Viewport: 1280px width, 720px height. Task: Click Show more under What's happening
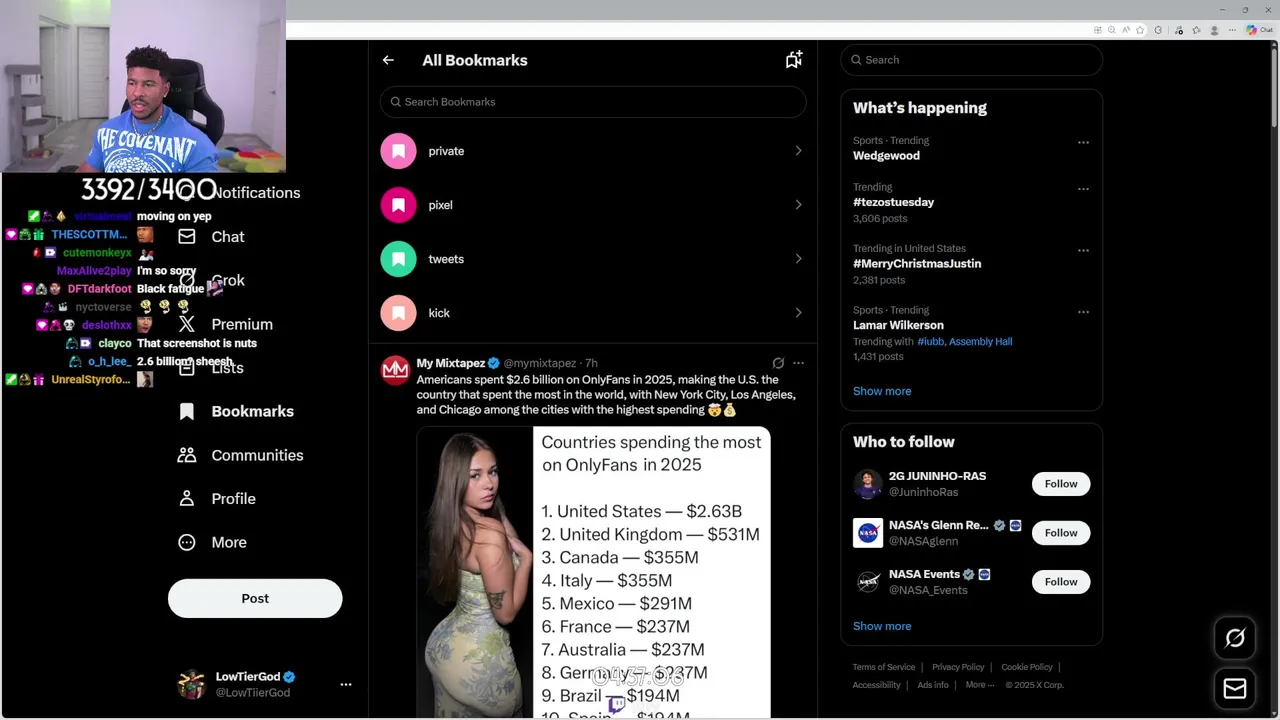coord(882,391)
